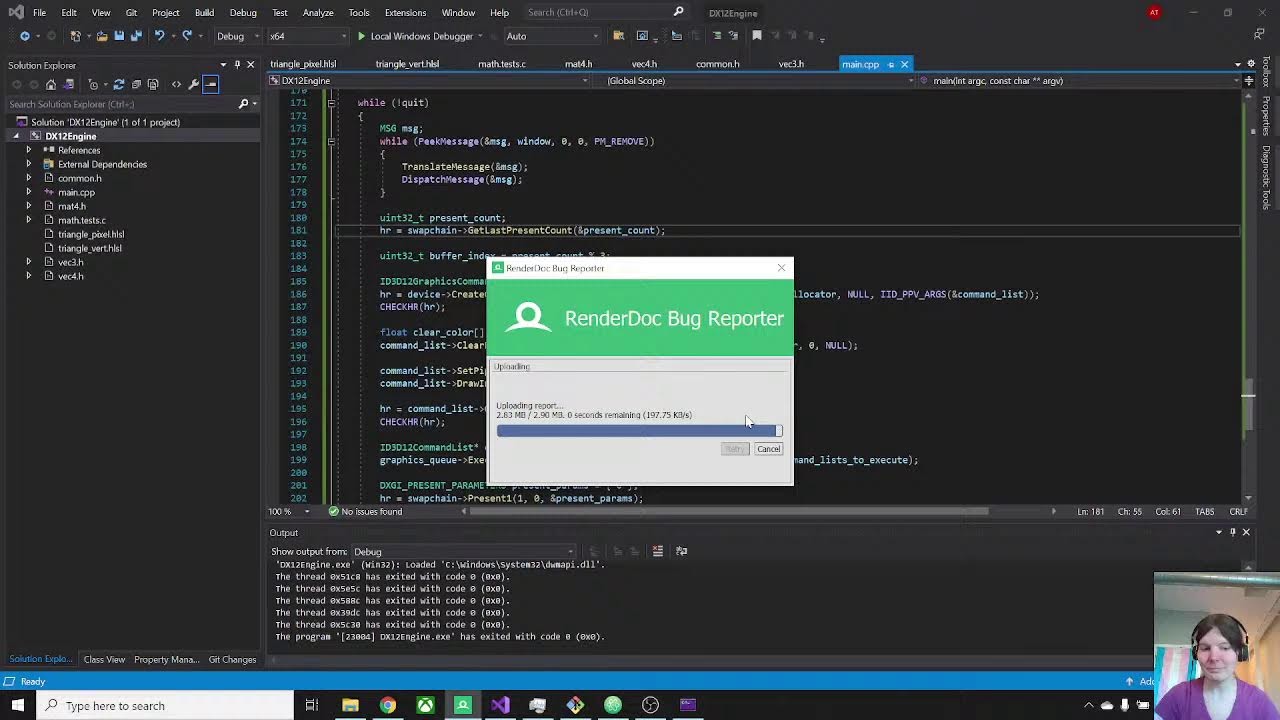This screenshot has height=720, width=1280.
Task: Open the Analyze menu
Action: (318, 12)
